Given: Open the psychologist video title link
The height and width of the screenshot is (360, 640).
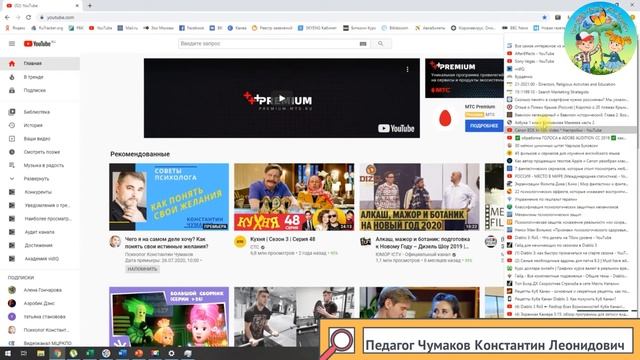Looking at the screenshot, I should tap(167, 243).
